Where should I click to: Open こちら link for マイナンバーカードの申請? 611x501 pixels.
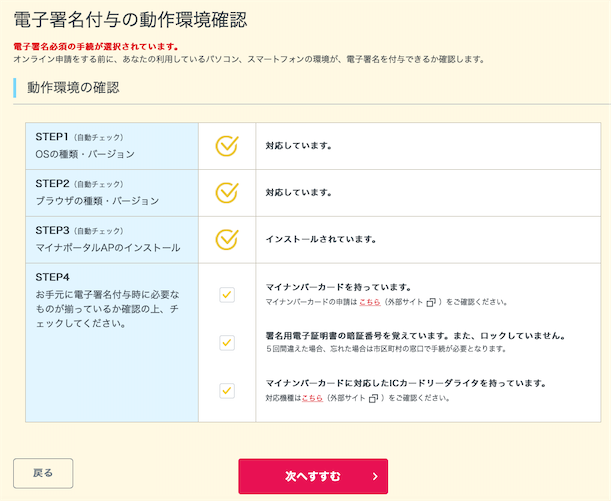[369, 301]
